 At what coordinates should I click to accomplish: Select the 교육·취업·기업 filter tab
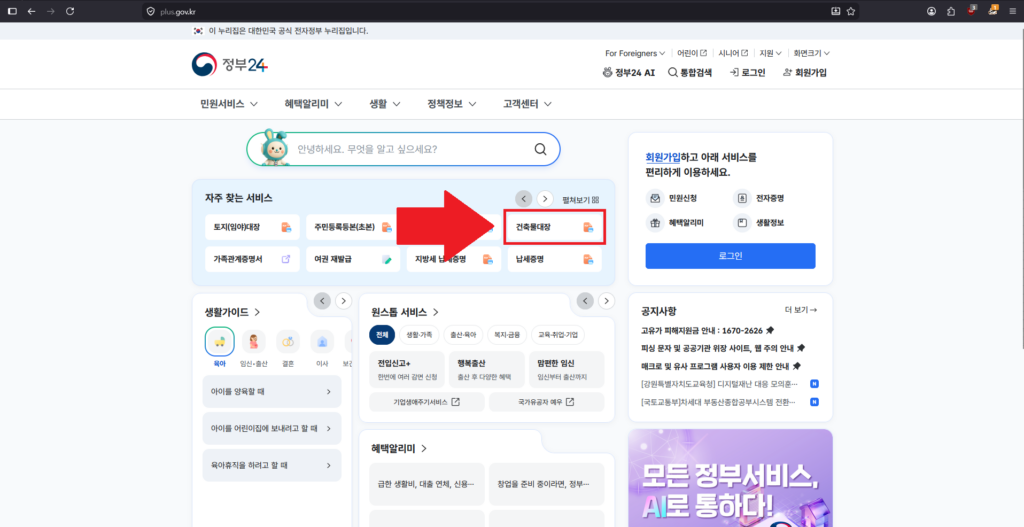click(558, 335)
